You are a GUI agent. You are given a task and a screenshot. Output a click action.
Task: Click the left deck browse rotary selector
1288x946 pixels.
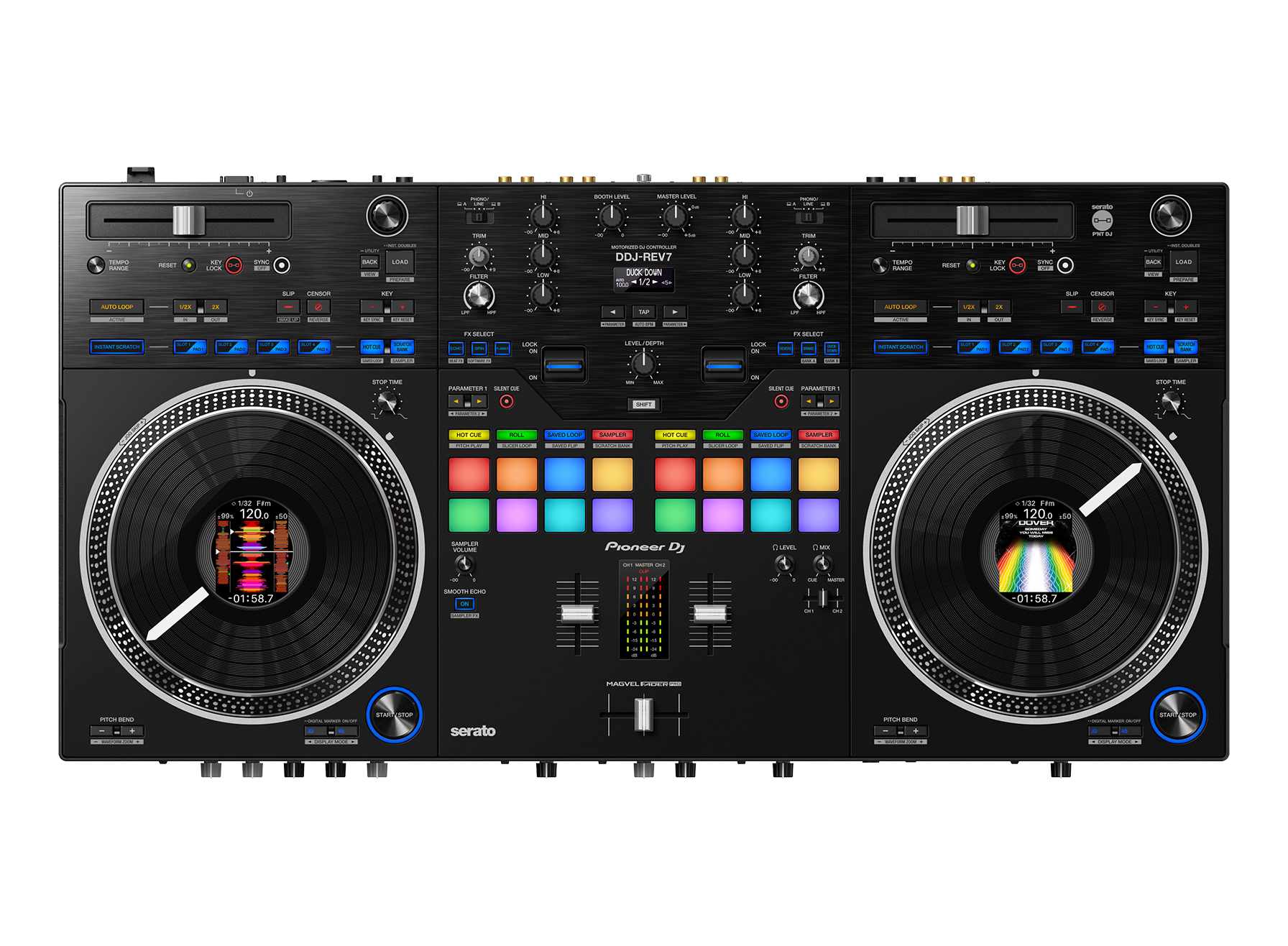pos(387,216)
